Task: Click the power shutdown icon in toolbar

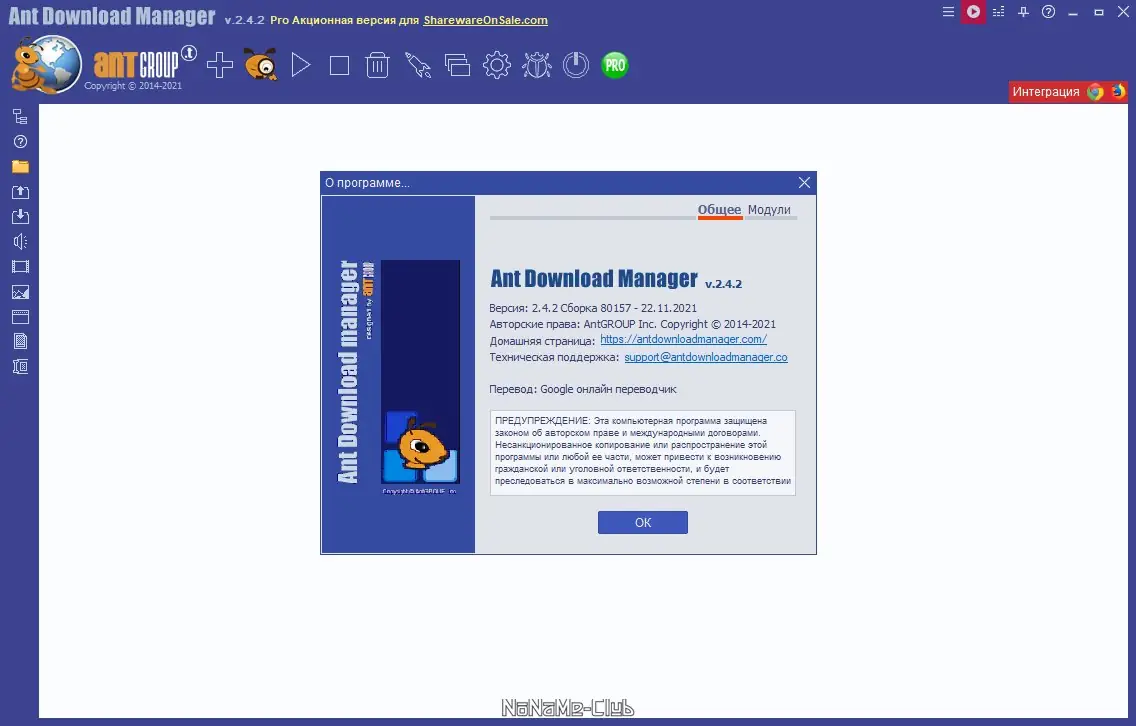Action: coord(576,65)
